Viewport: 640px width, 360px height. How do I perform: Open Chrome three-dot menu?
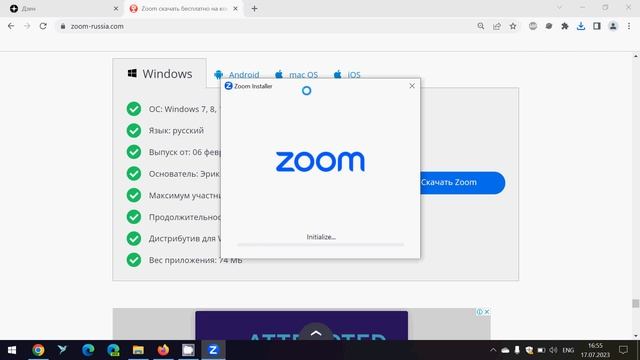pos(629,26)
